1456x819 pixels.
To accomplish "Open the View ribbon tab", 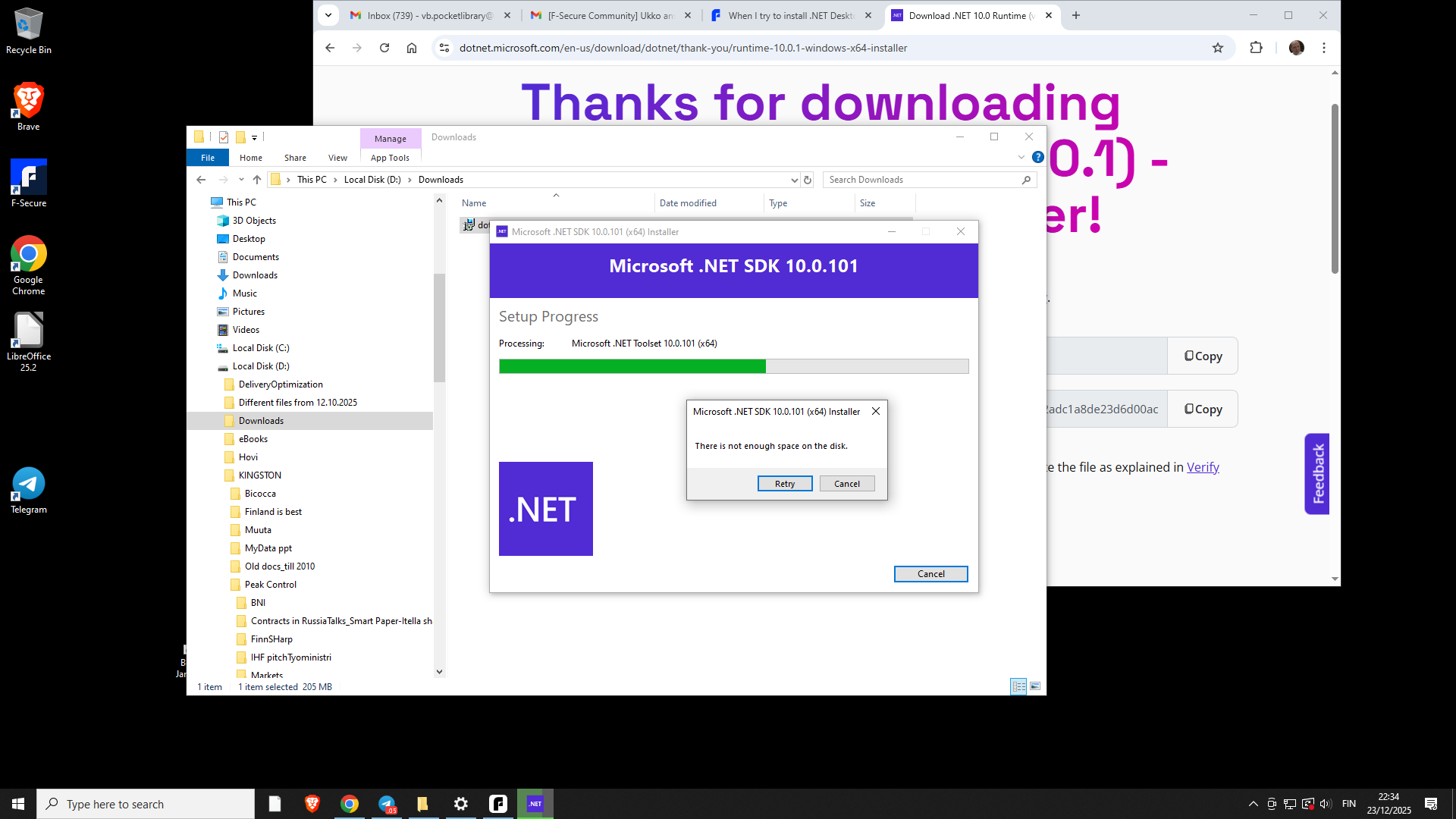I will coord(337,158).
